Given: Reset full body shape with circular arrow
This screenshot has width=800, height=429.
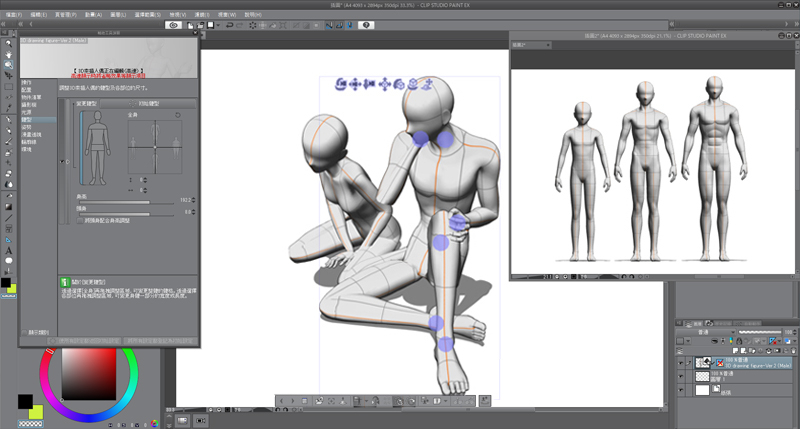Looking at the screenshot, I should (x=177, y=115).
